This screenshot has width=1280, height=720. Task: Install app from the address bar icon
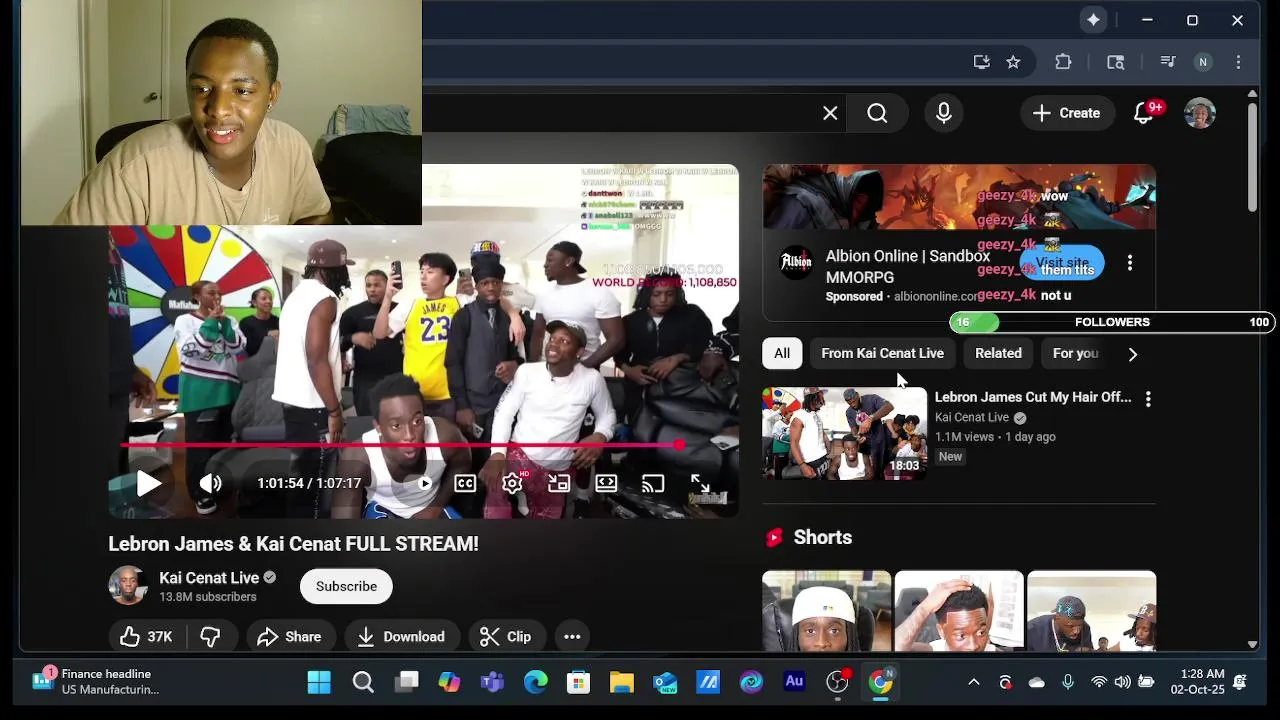coord(982,62)
